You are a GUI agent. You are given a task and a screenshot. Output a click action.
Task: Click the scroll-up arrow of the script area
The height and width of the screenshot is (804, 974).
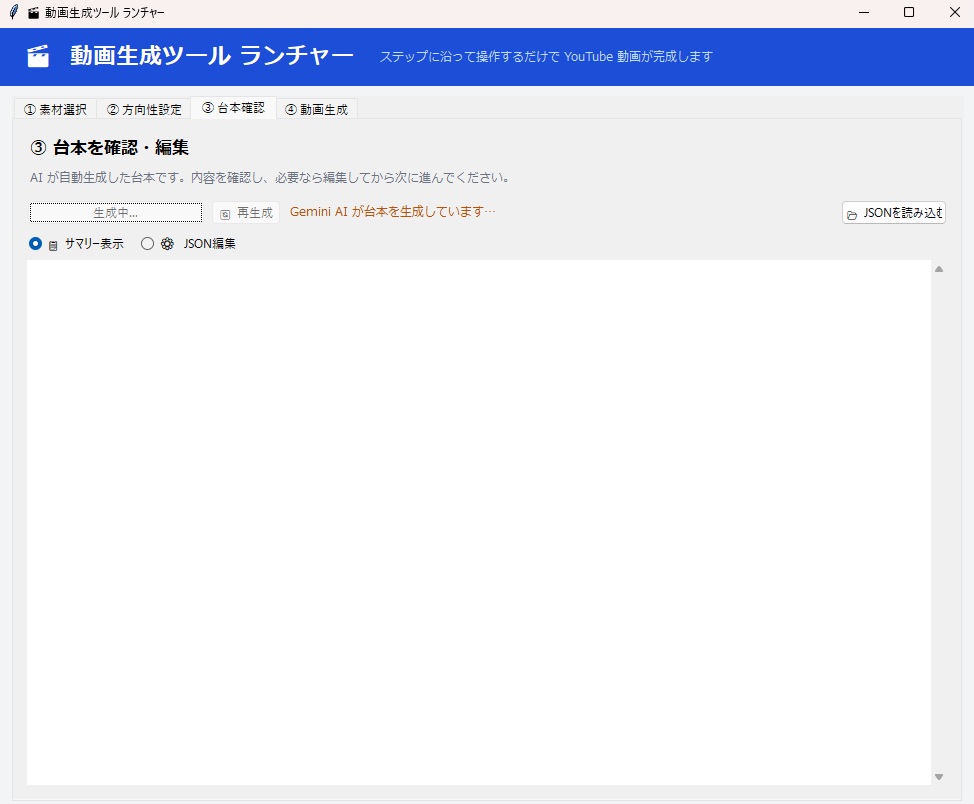pyautogui.click(x=939, y=269)
